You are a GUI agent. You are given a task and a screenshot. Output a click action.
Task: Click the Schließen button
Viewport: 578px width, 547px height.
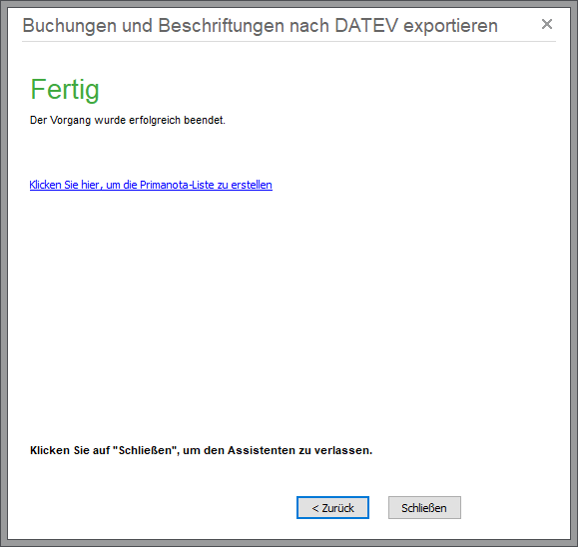(424, 508)
